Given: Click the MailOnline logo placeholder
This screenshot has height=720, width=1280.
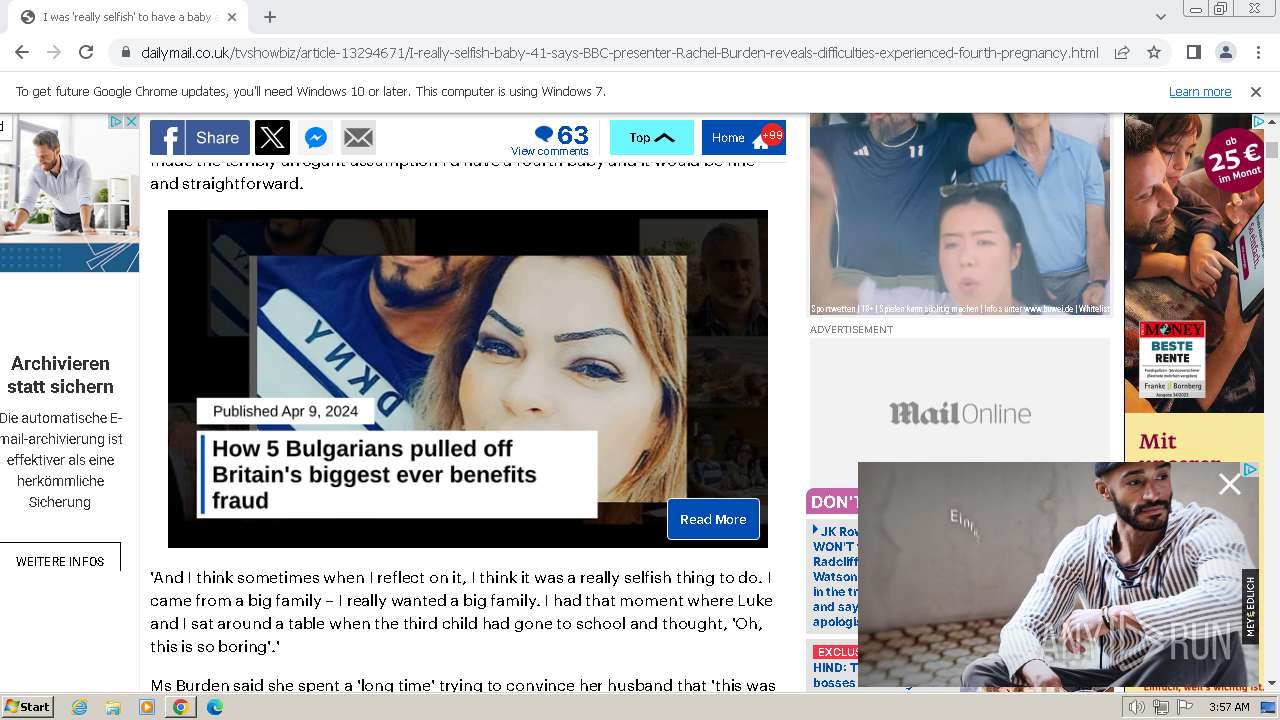Looking at the screenshot, I should coord(960,413).
